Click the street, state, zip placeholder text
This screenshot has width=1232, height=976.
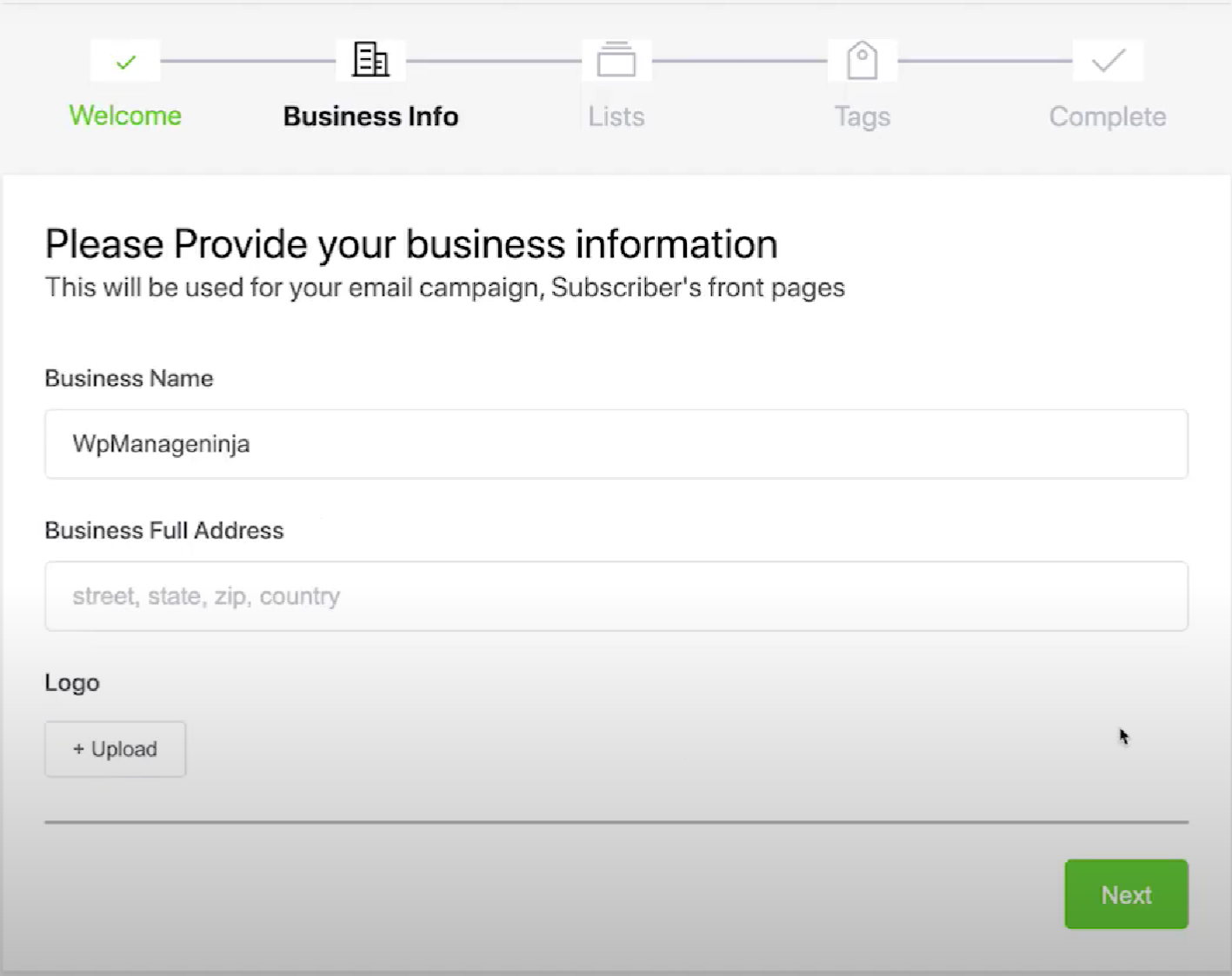[x=206, y=596]
